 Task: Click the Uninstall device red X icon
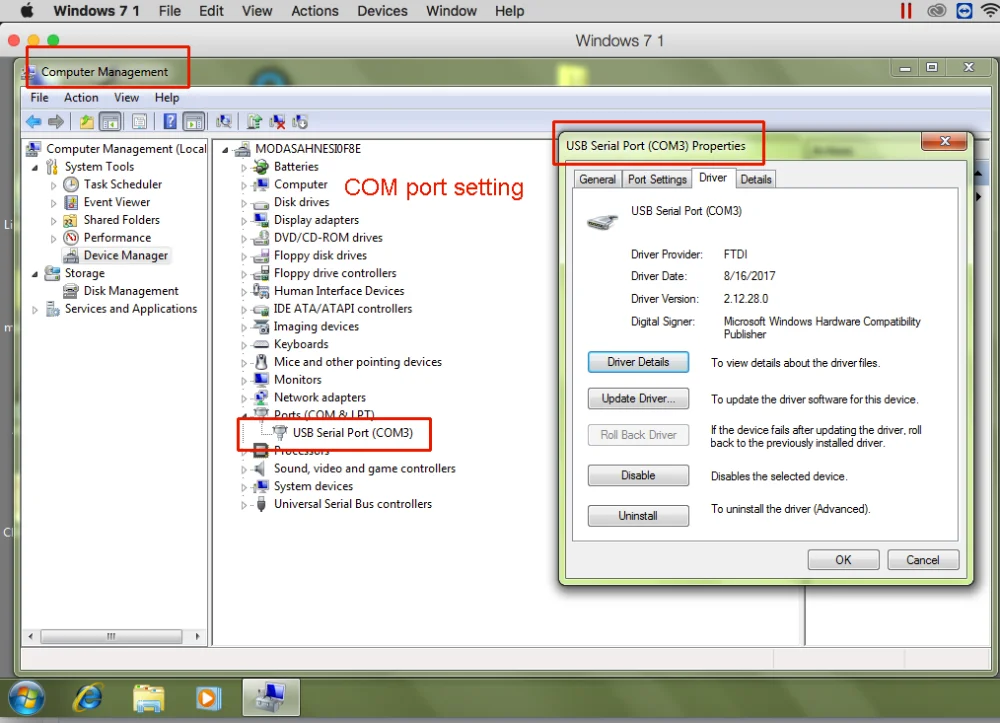point(277,121)
